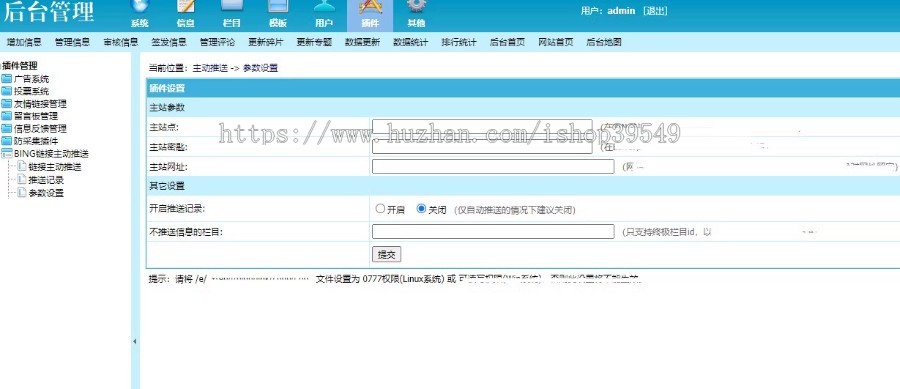Click the 广告系统 folder icon

click(6, 79)
